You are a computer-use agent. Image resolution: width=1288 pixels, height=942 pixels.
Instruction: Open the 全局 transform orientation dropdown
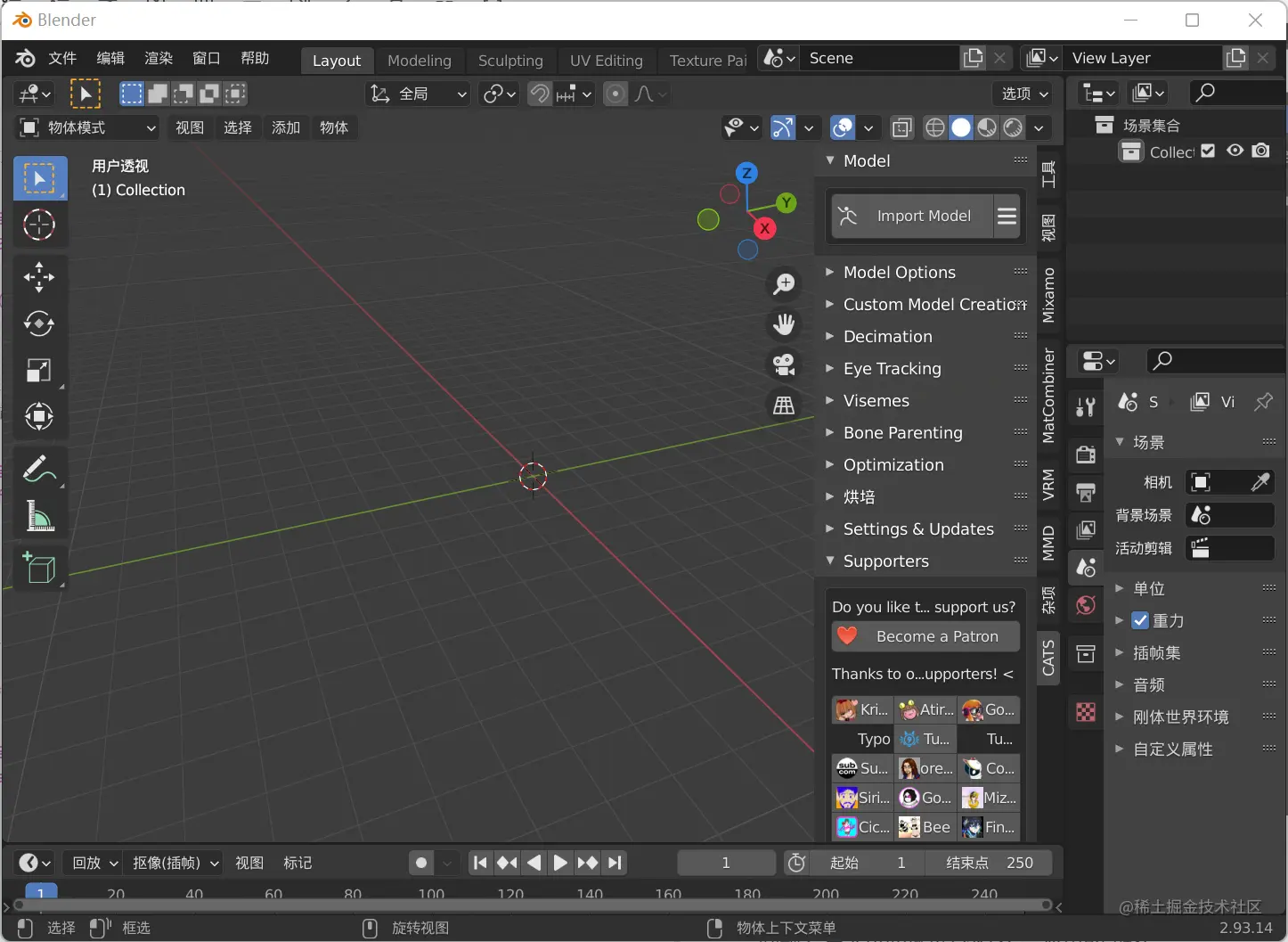point(417,94)
